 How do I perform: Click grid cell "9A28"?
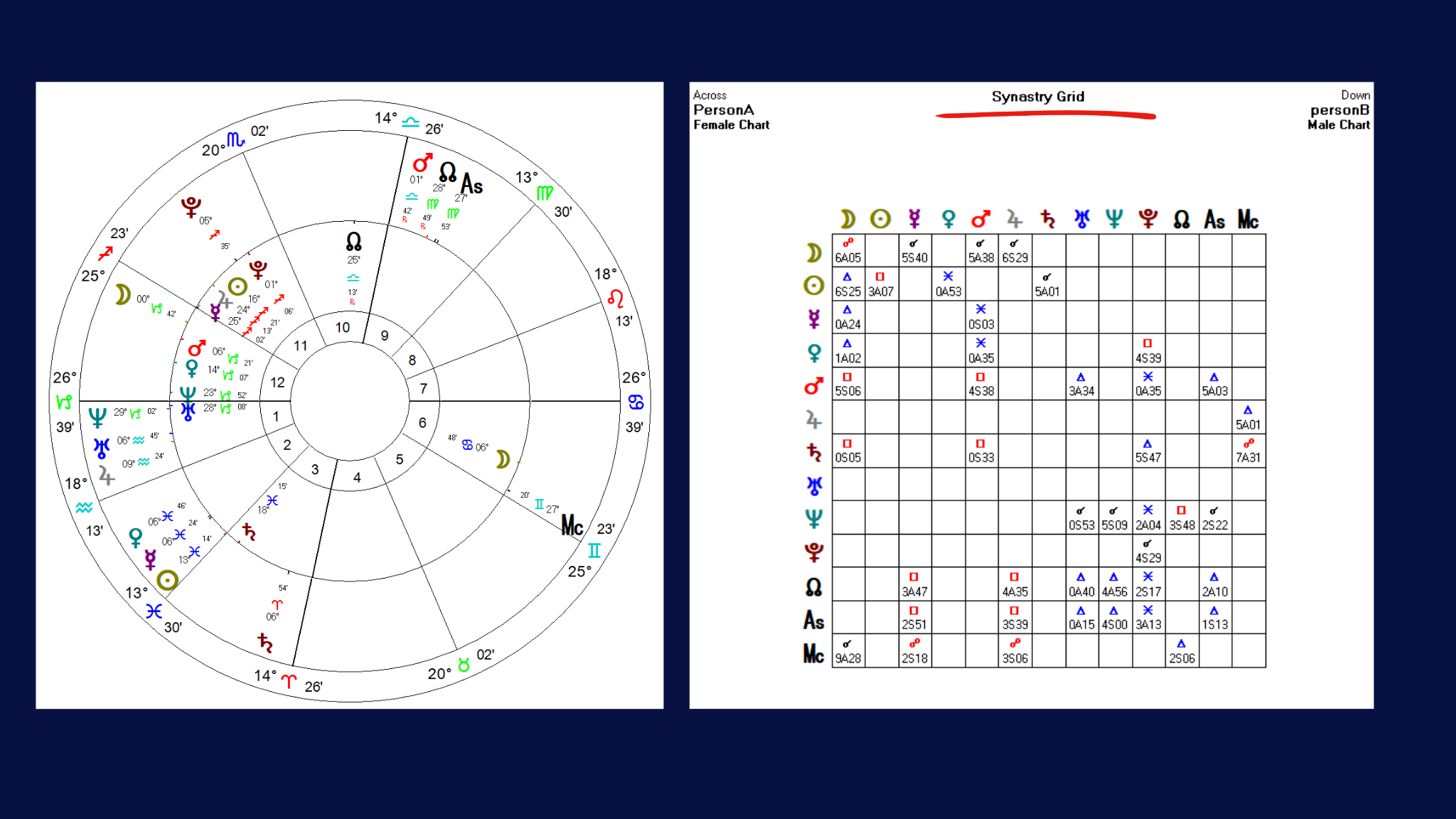(x=848, y=651)
